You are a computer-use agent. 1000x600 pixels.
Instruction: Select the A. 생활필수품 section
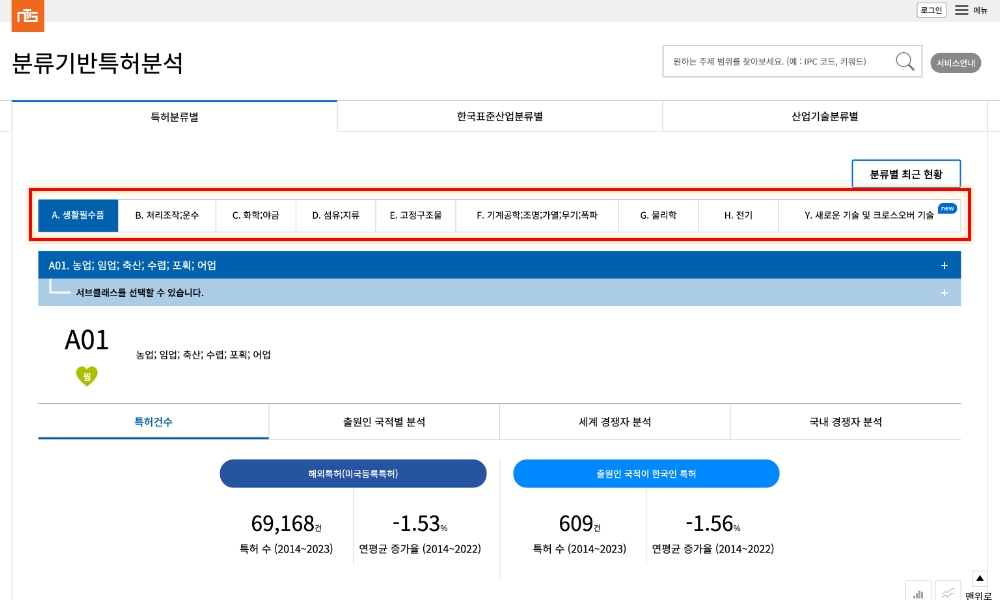78,216
